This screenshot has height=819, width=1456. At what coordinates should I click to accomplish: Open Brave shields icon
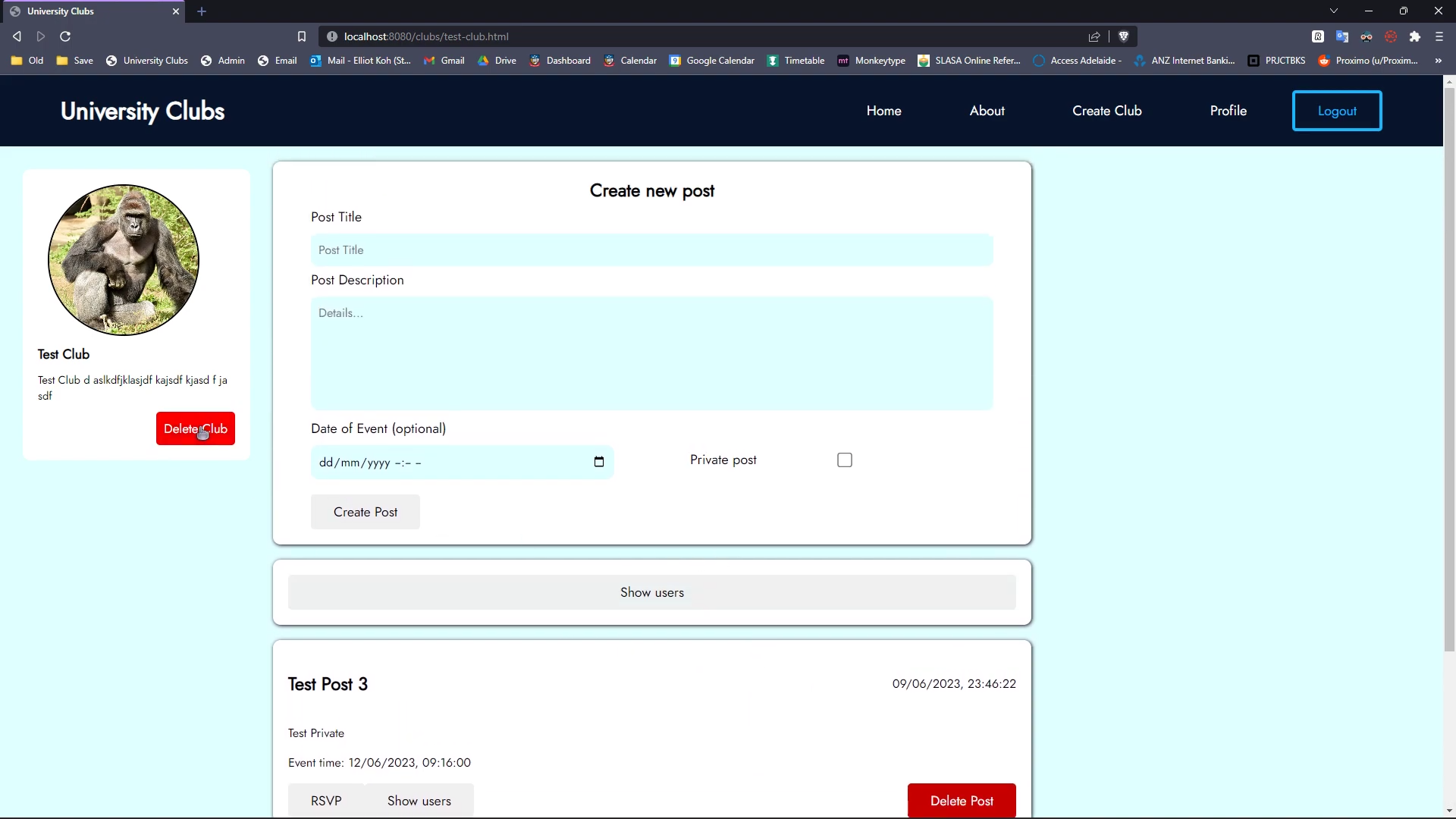click(x=1124, y=36)
